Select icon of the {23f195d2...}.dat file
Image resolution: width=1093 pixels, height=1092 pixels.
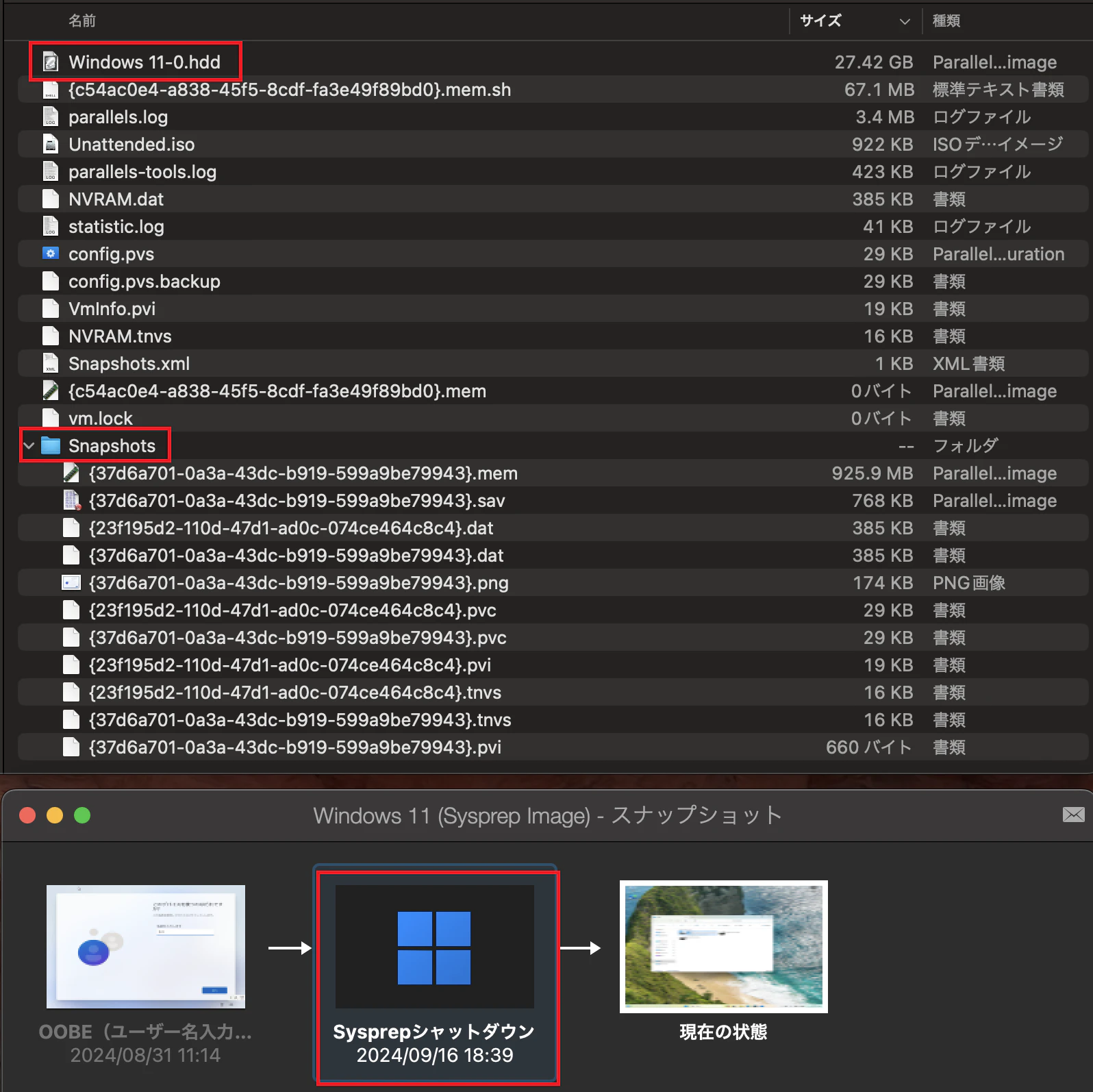click(x=71, y=528)
